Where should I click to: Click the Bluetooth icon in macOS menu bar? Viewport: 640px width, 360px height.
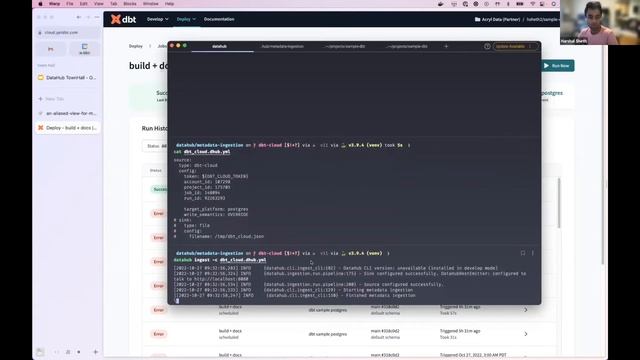point(508,4)
